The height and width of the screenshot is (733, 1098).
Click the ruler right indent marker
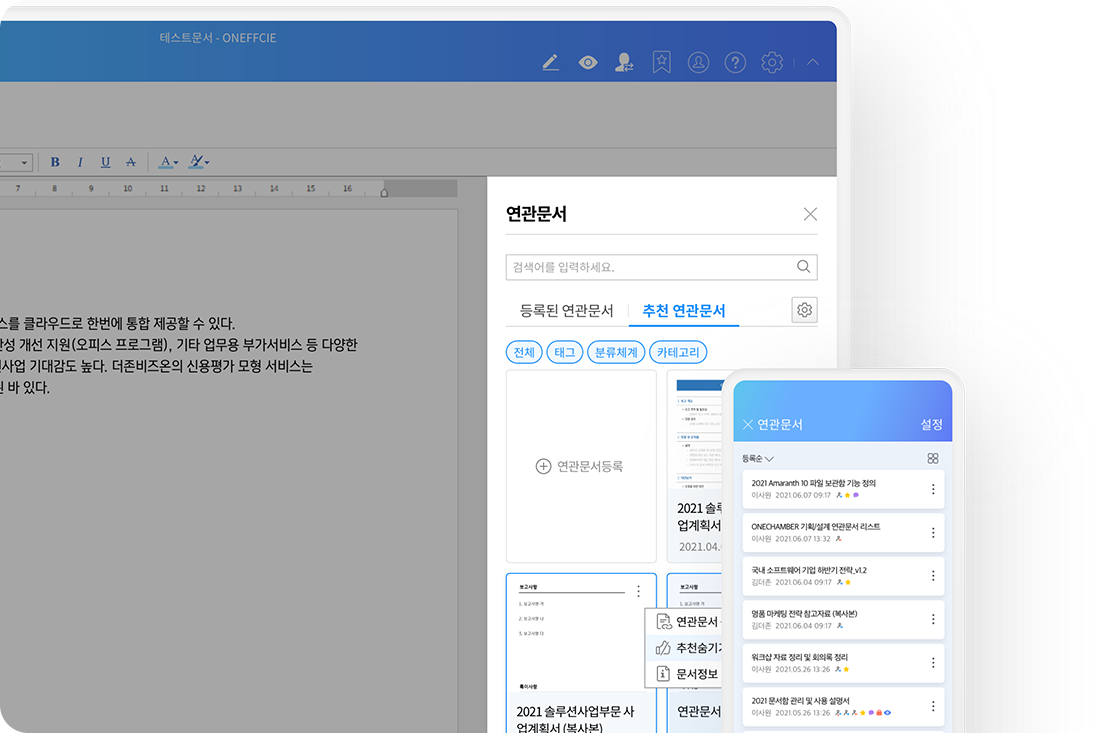point(384,192)
